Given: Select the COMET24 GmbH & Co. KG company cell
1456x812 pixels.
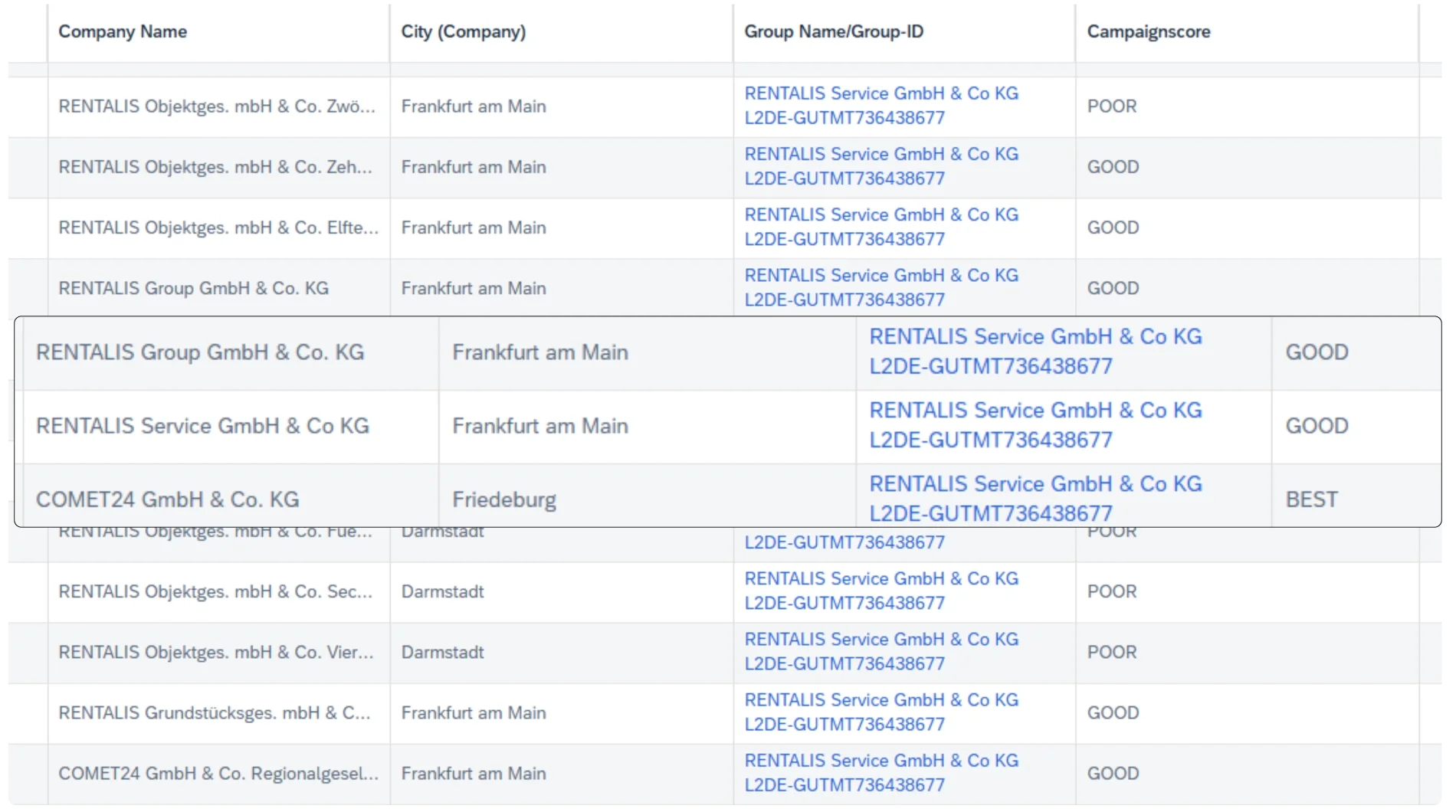Looking at the screenshot, I should point(167,499).
